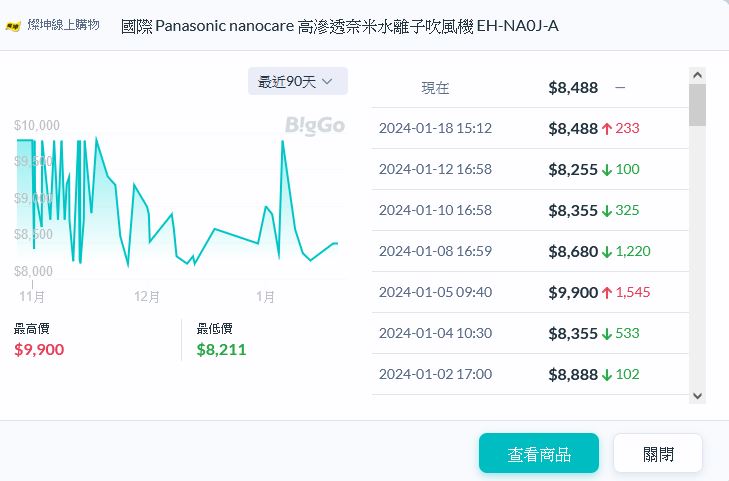Screen dimensions: 729x481
Task: Select the 2024-01-12 16:58 price row
Action: [530, 169]
